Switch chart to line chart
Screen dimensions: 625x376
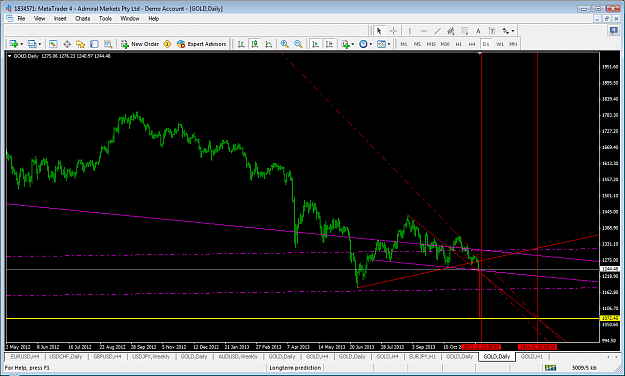pyautogui.click(x=269, y=44)
